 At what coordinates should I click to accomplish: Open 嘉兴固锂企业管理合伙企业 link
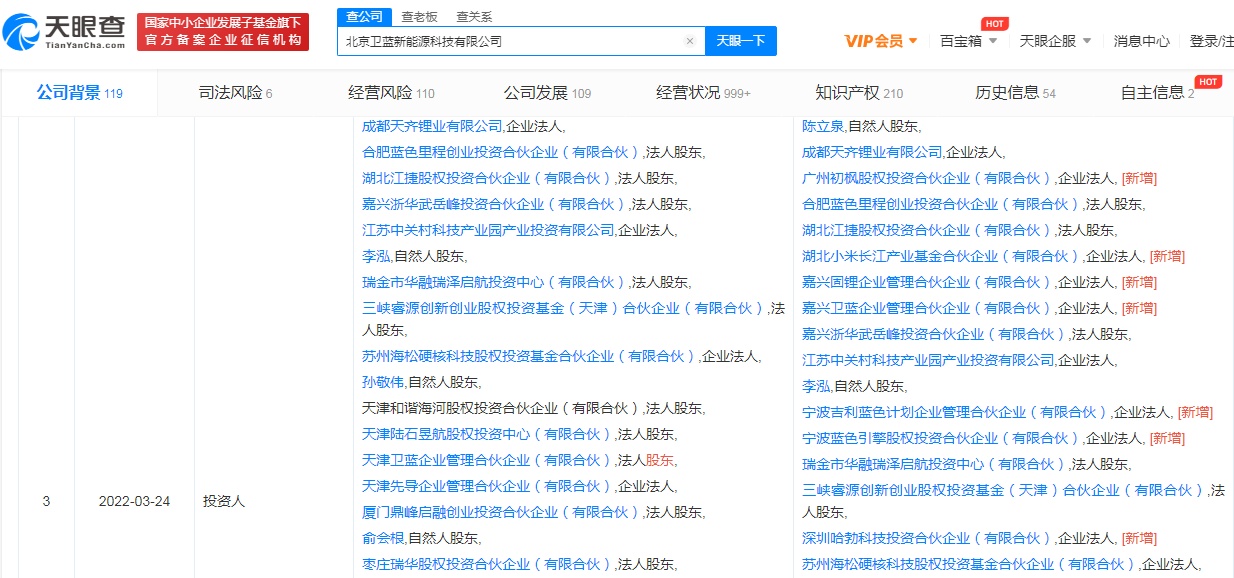(x=928, y=282)
